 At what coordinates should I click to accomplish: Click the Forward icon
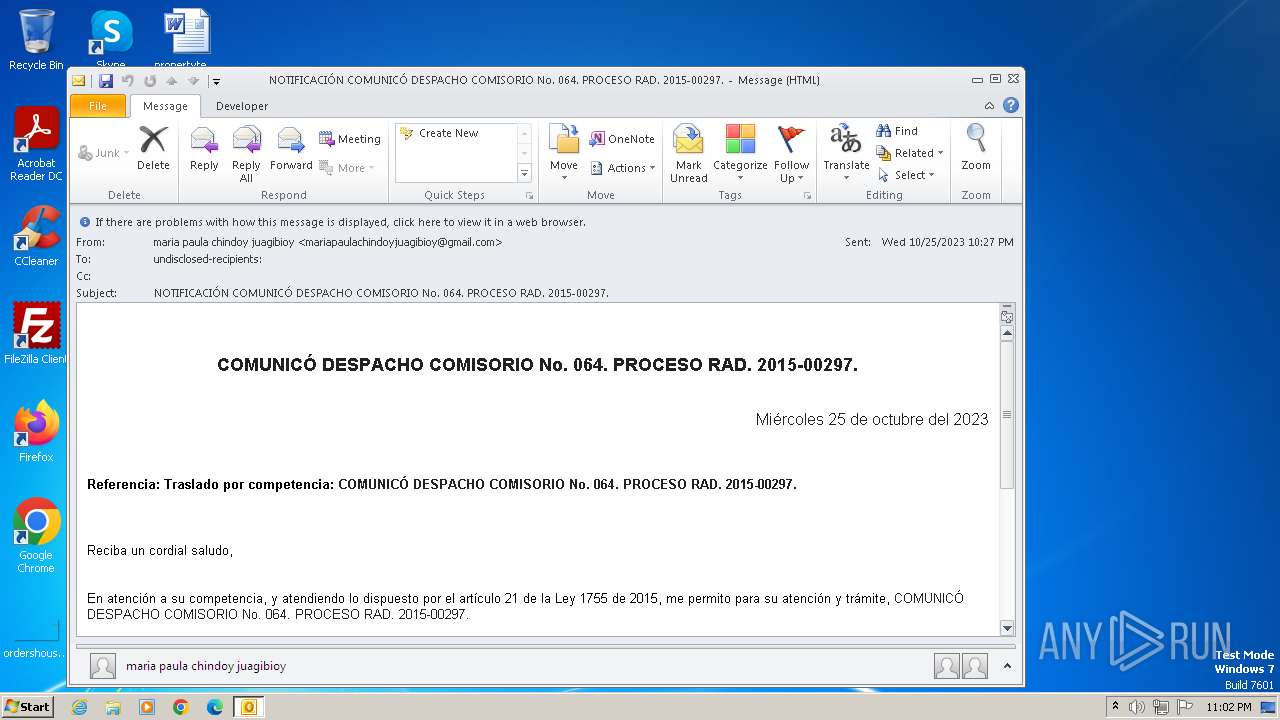click(x=291, y=148)
